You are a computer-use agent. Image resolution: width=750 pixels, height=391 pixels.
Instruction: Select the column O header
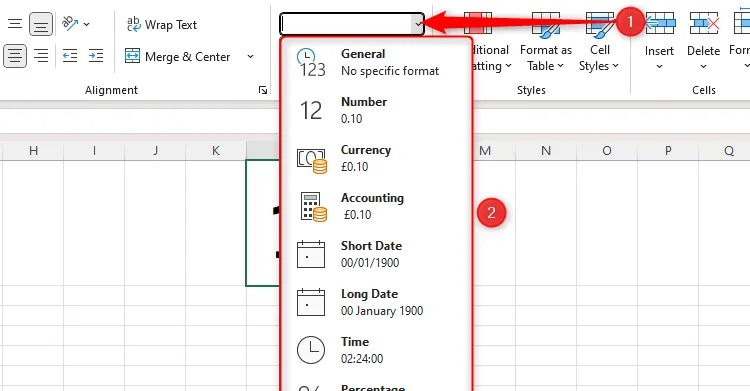(x=607, y=151)
